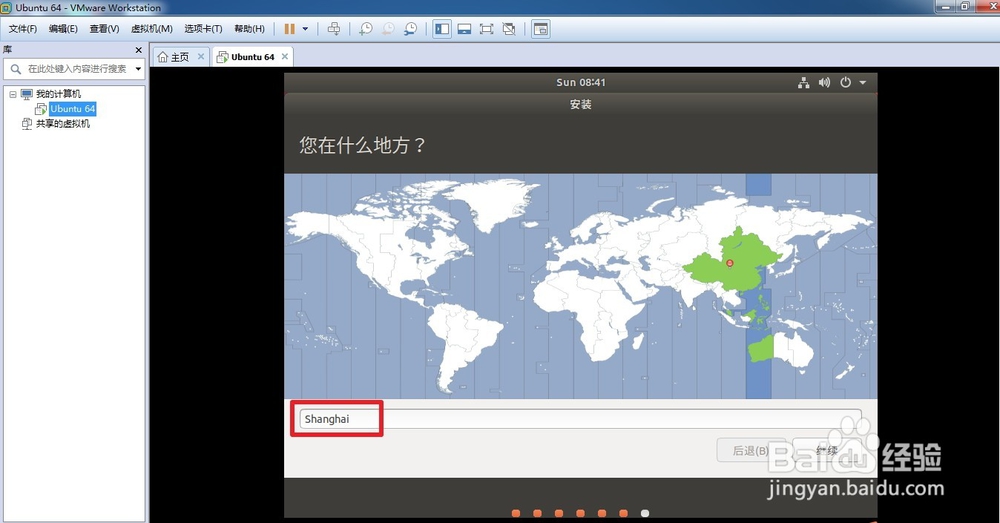Click the red location marker on the map
1000x523 pixels.
pyautogui.click(x=730, y=263)
